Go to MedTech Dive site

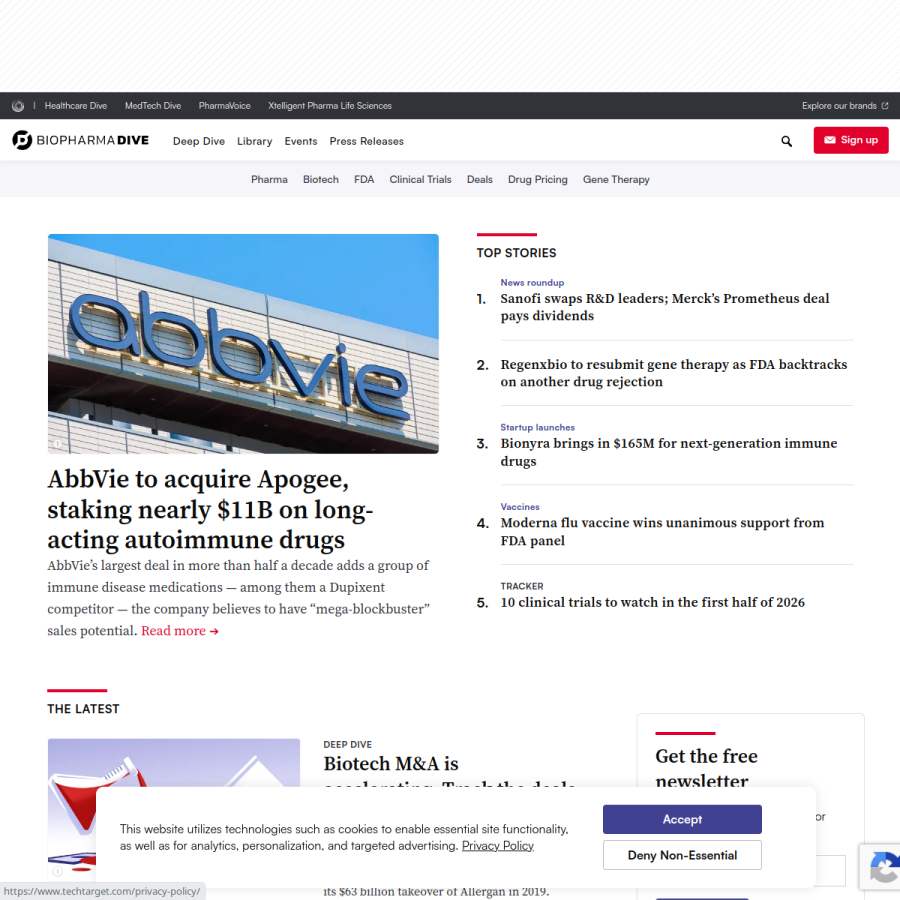153,106
